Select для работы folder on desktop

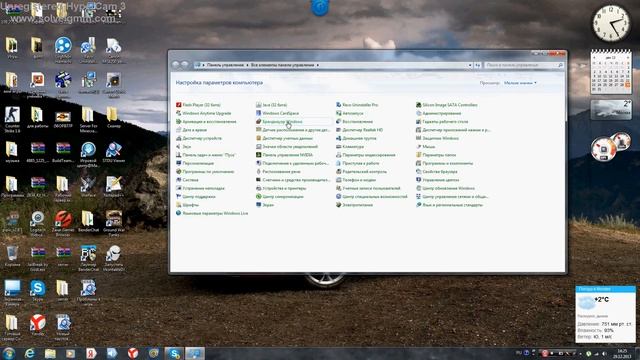[37, 118]
